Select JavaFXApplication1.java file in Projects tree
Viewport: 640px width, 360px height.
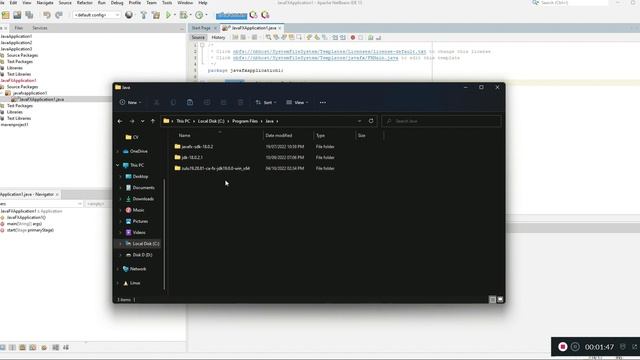tap(41, 99)
